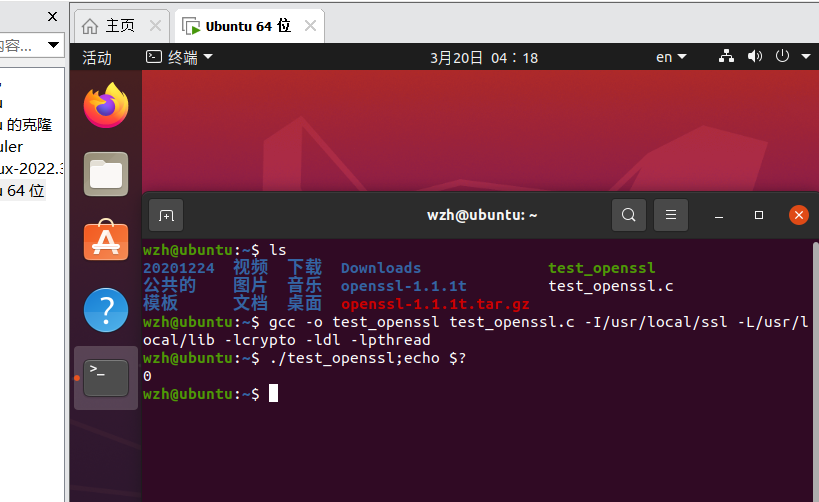Click test_openssl.c in terminal output
Viewport: 819px width, 502px height.
[x=611, y=286]
